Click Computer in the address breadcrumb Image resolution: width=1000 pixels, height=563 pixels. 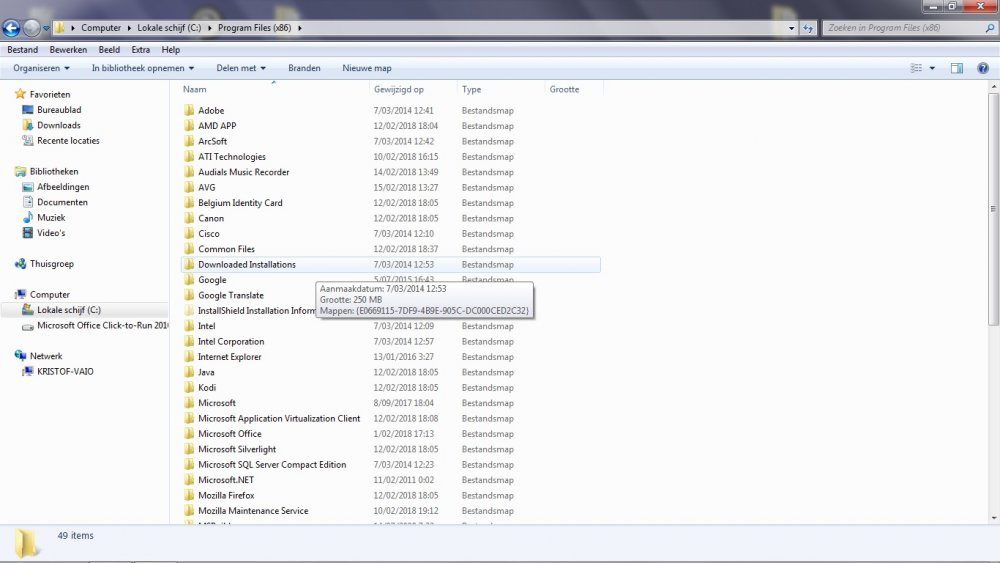point(101,28)
